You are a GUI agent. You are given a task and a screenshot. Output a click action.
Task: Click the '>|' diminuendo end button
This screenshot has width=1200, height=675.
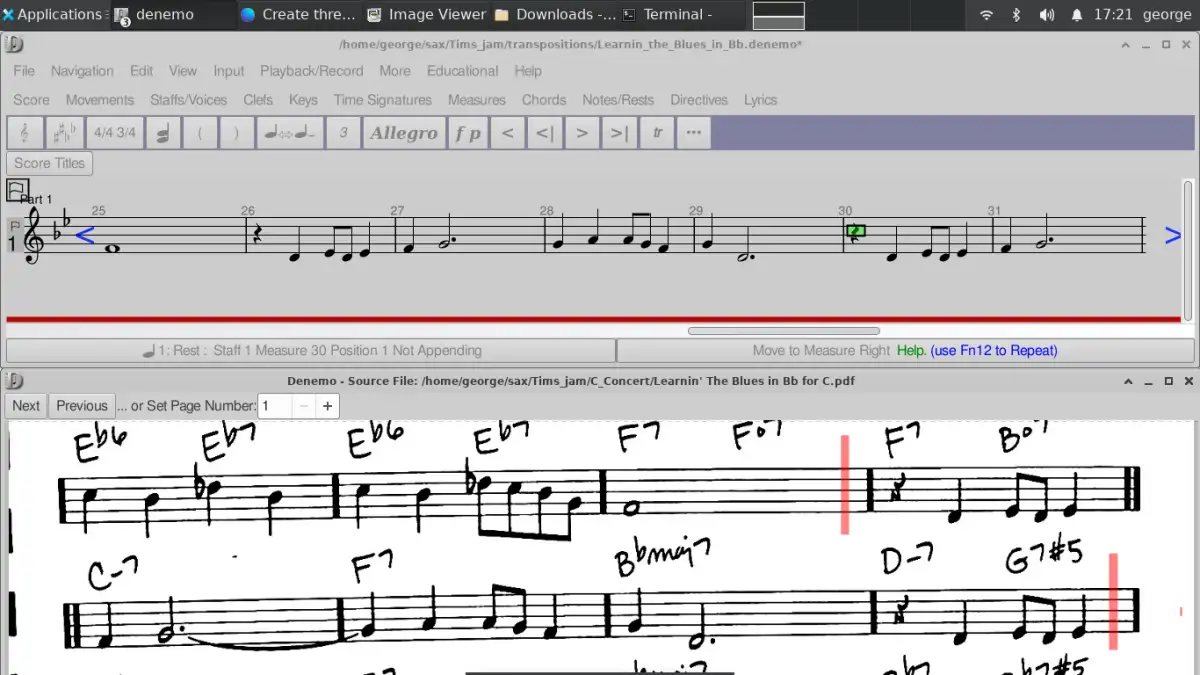point(619,133)
